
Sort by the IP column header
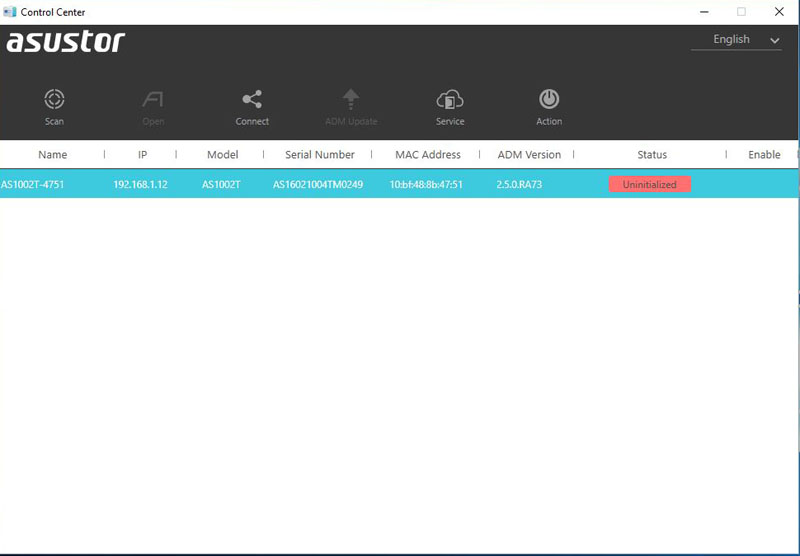click(142, 155)
